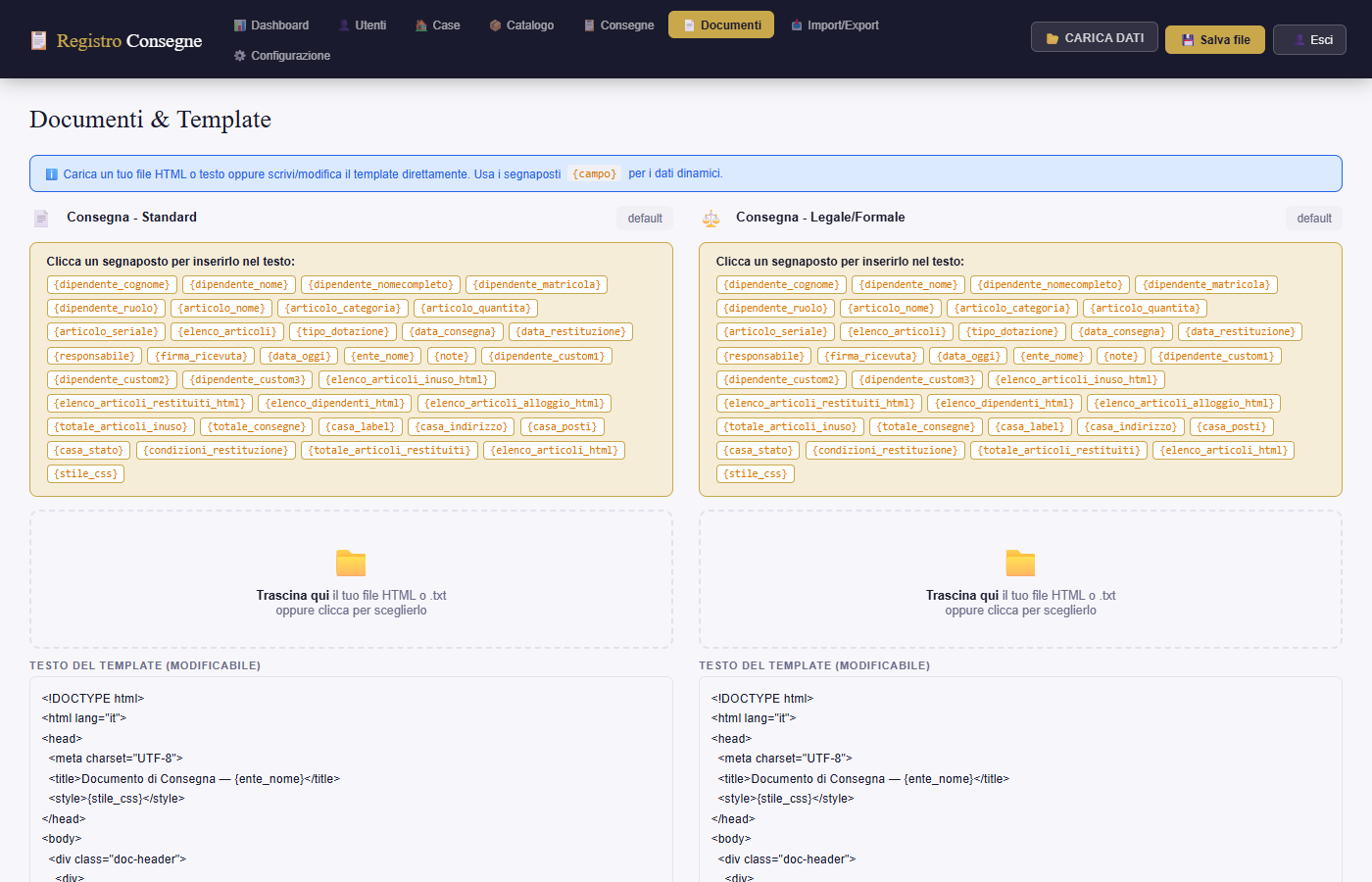
Task: Click the Legale/Formale file drop zone to choose a file
Action: 1020,579
